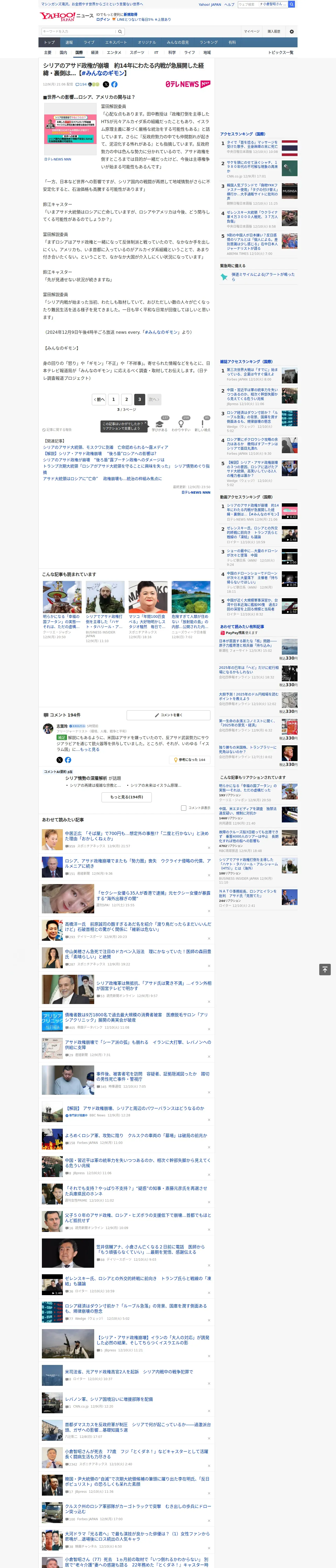Screen dimensions: 336x1568
Task: Click the top-right blue search button
Action: [292, 4]
